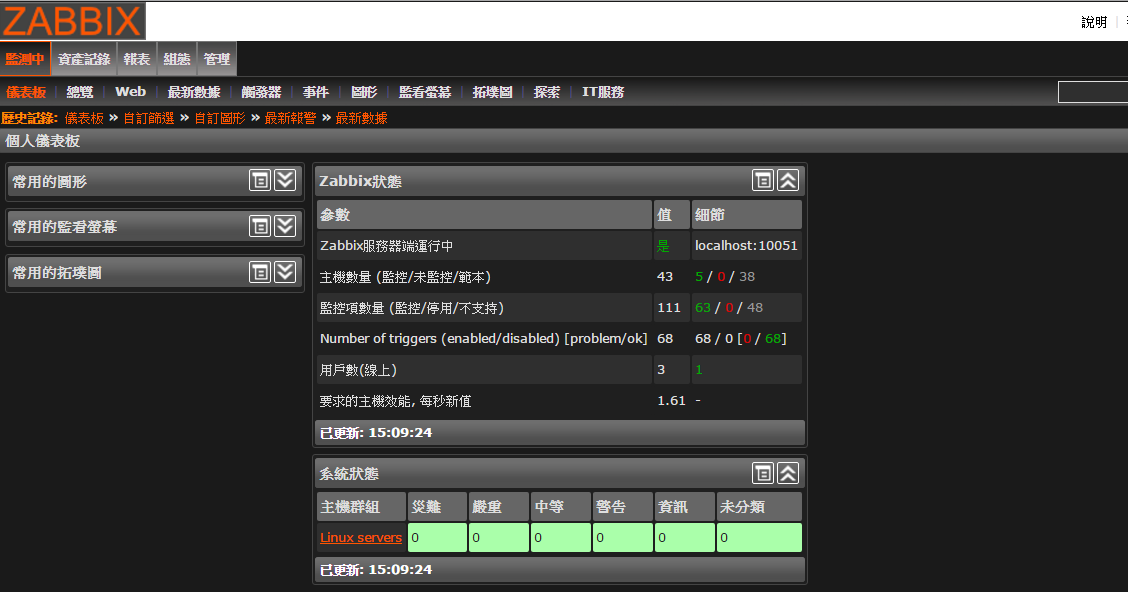Click the localhost:10051 detail cell

746,245
